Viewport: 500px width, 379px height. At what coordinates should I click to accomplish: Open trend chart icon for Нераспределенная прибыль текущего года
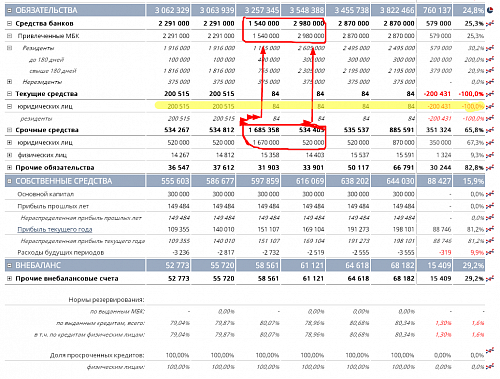click(490, 241)
